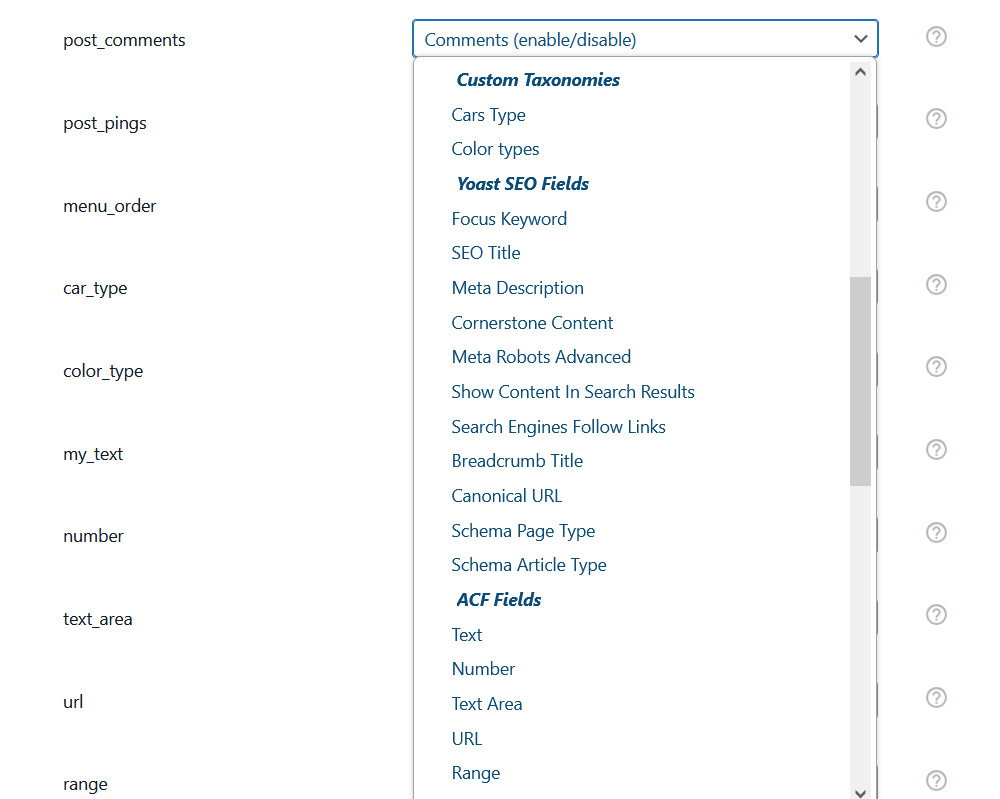
Task: Click help icon beside post_pings row
Action: [936, 119]
